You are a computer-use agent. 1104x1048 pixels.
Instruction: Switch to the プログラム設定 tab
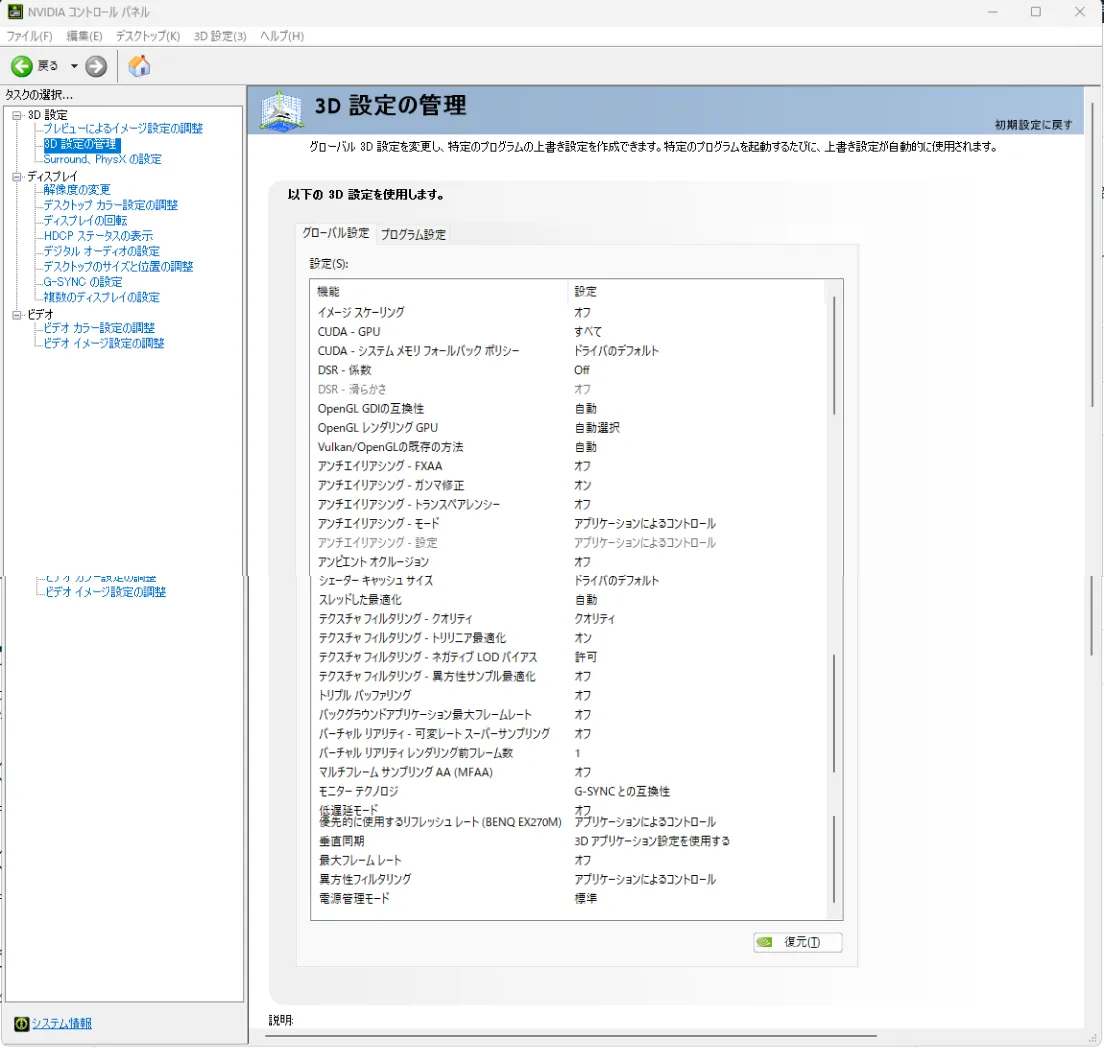413,234
